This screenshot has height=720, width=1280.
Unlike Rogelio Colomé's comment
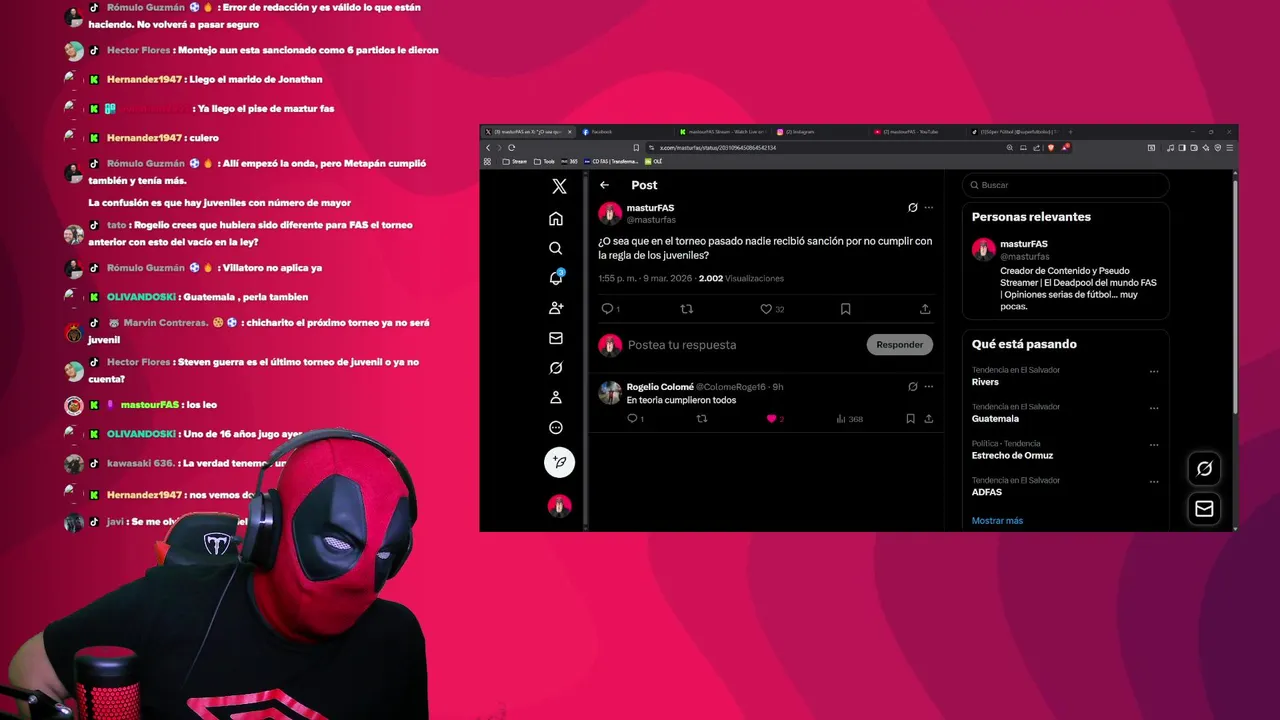click(x=771, y=419)
